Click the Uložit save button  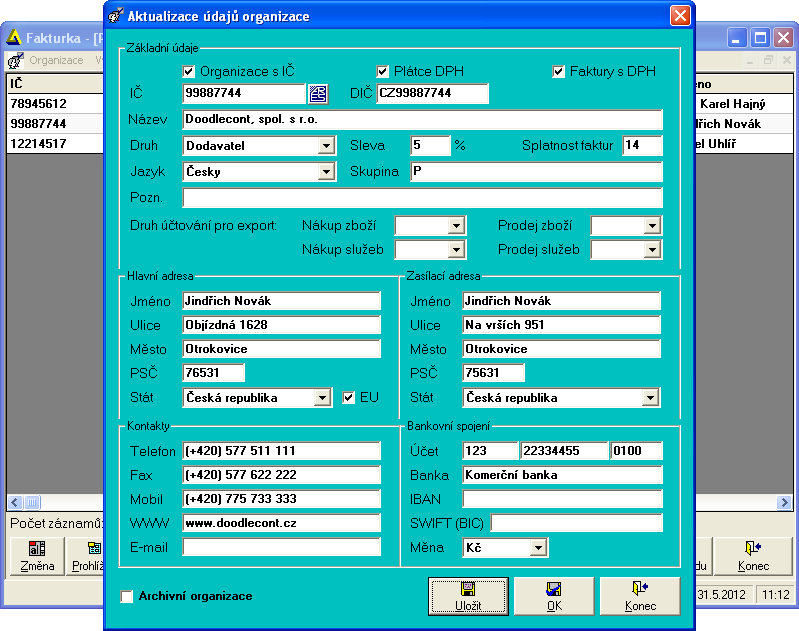point(468,596)
